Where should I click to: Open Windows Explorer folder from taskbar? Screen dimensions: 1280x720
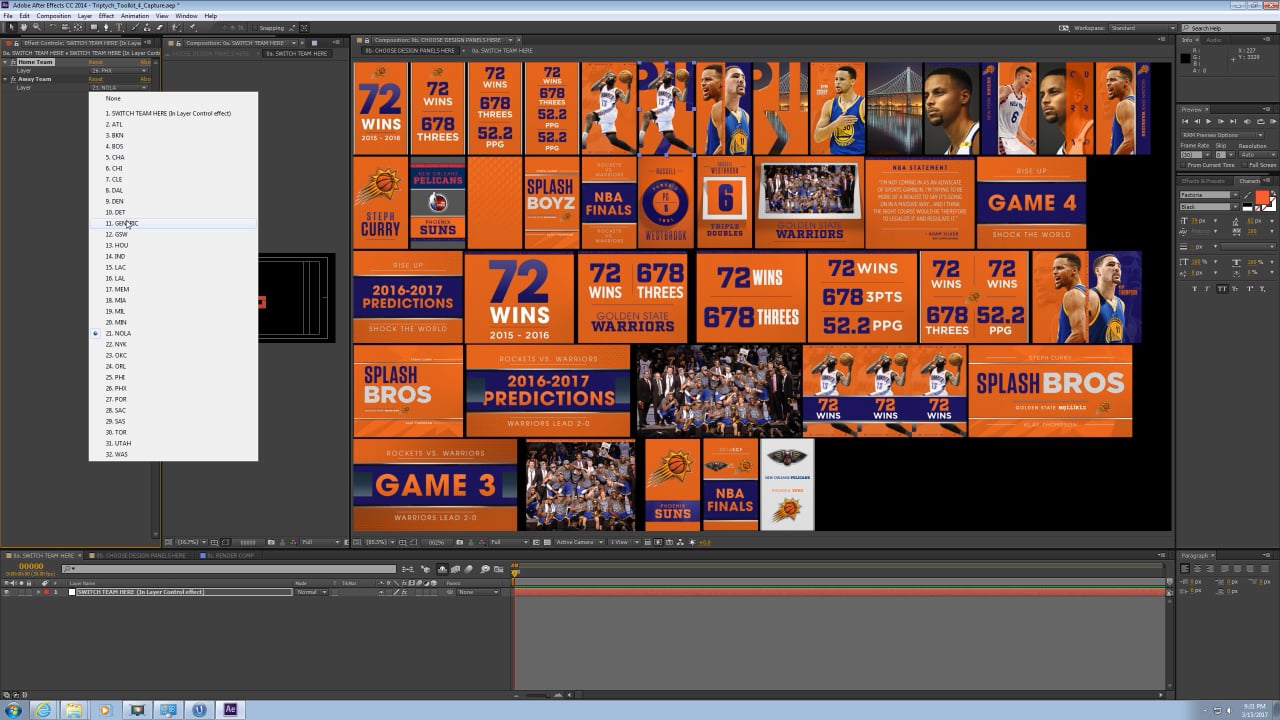coord(75,710)
